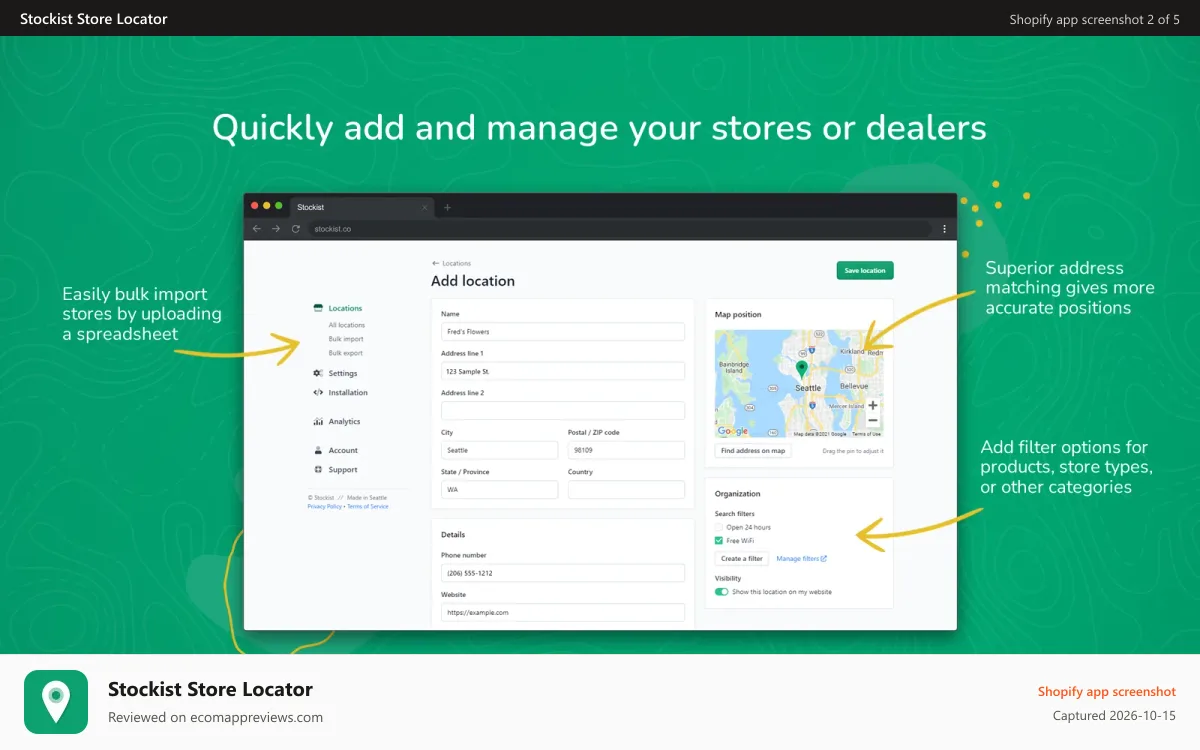Click 'Reviewed on ecomappreviews.com' text
This screenshot has width=1200, height=750.
215,717
